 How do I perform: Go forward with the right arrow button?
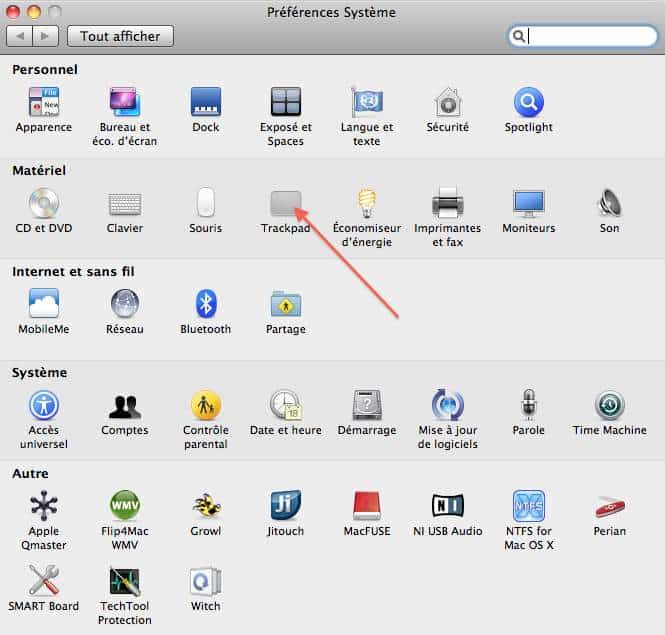(x=45, y=36)
